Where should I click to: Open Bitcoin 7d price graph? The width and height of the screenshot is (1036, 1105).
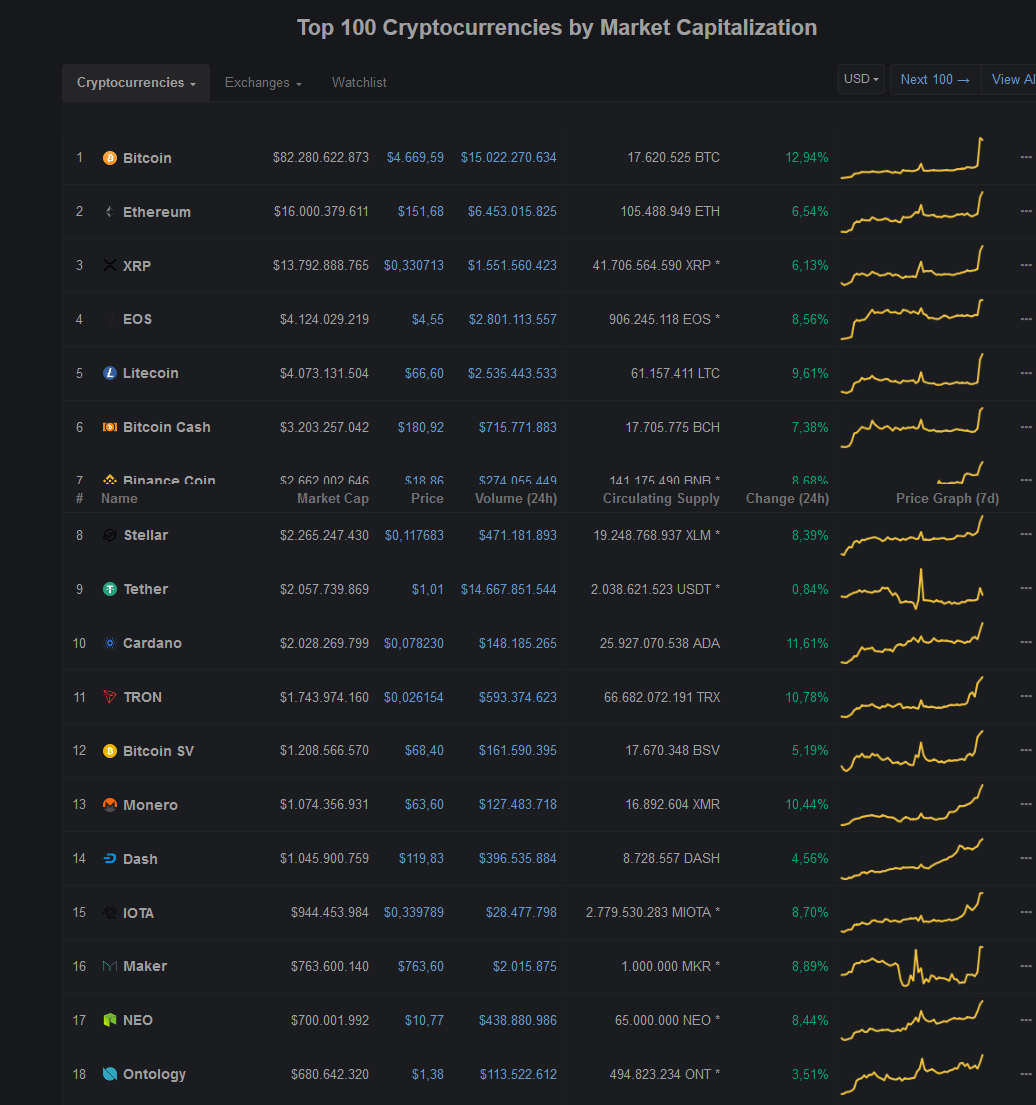912,158
